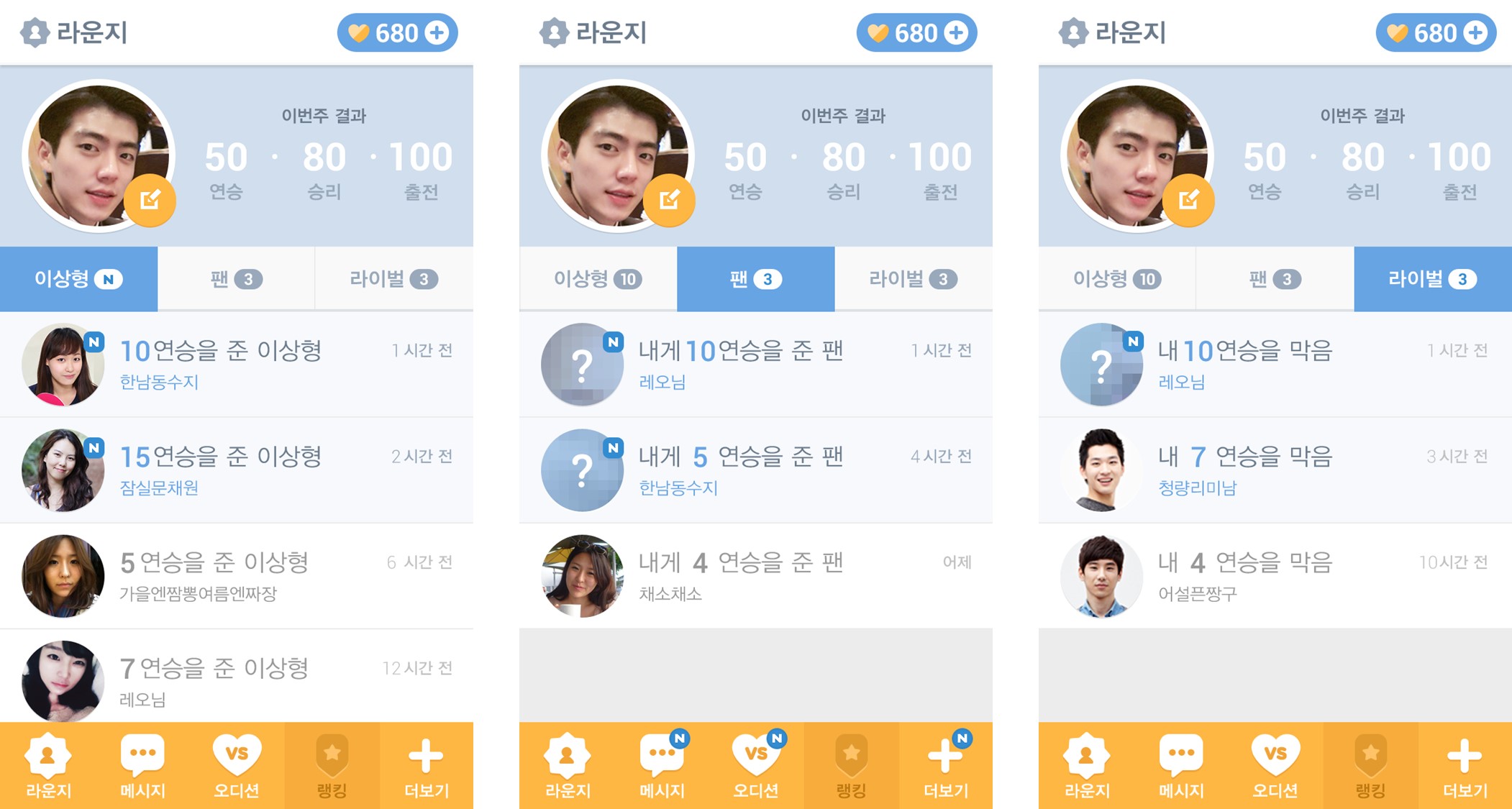Open the 내 7 연승을 막음 entry
The height and width of the screenshot is (809, 1512).
click(x=1275, y=470)
